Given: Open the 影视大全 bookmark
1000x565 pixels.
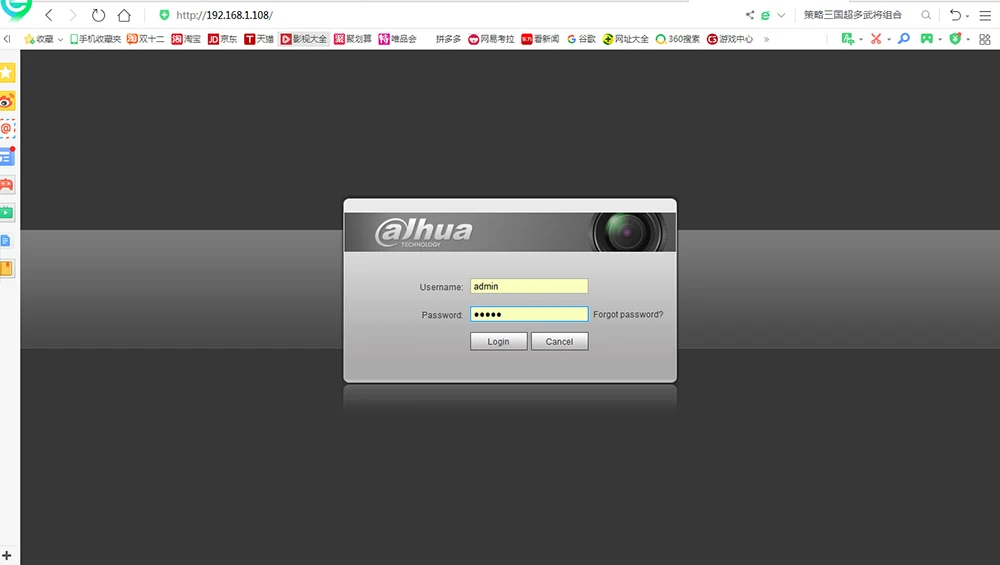Looking at the screenshot, I should [304, 39].
